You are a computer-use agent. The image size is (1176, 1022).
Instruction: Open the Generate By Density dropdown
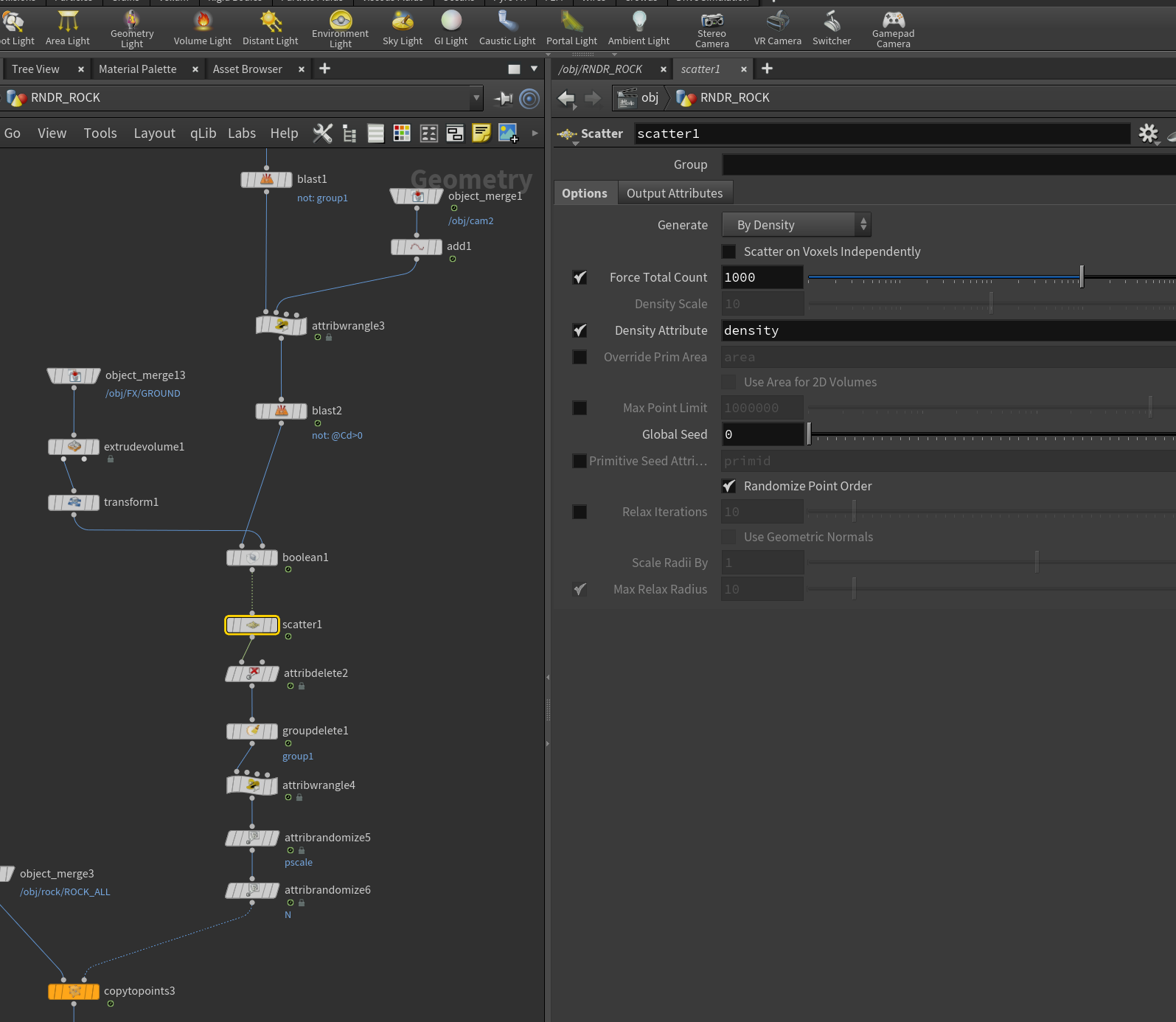796,225
